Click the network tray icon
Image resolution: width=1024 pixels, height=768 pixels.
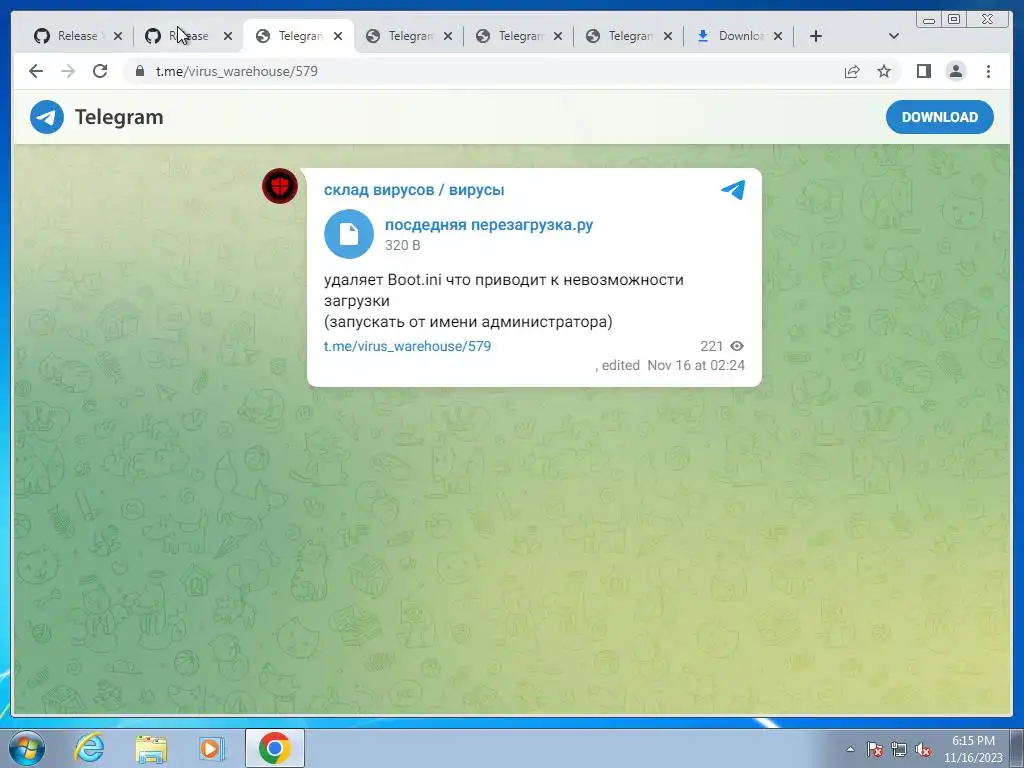899,749
